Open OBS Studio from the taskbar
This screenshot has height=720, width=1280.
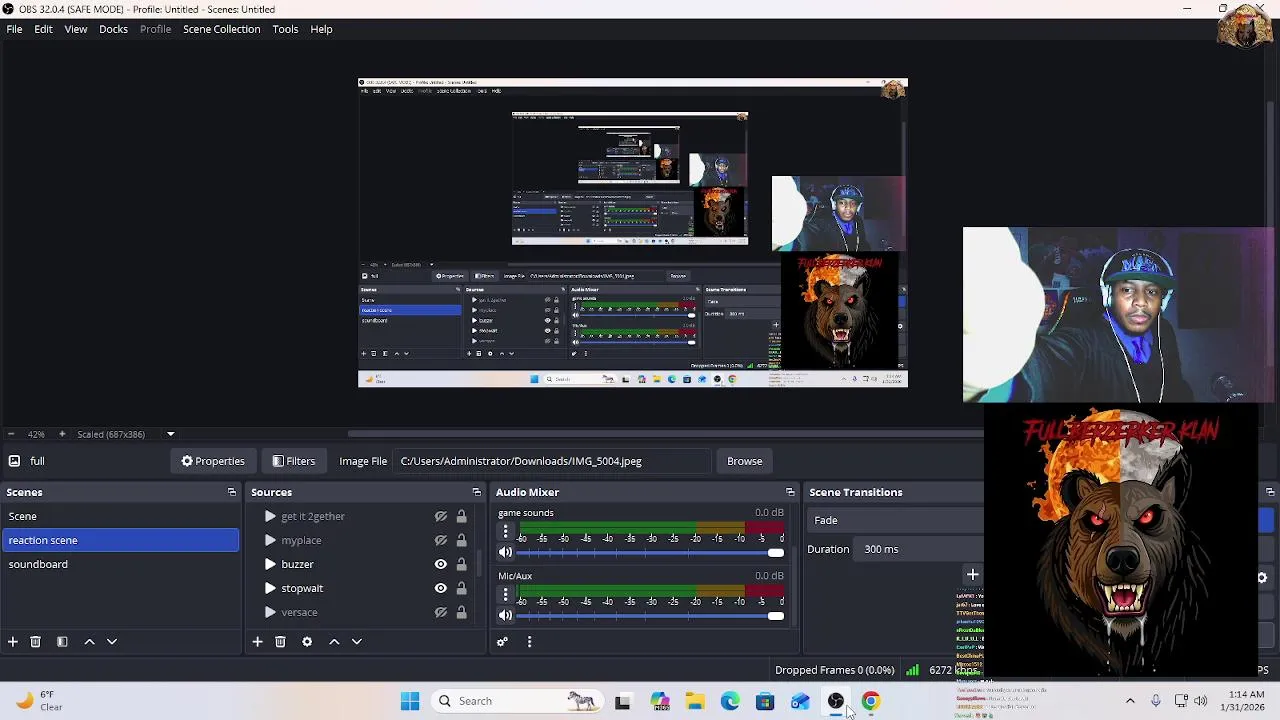(835, 701)
